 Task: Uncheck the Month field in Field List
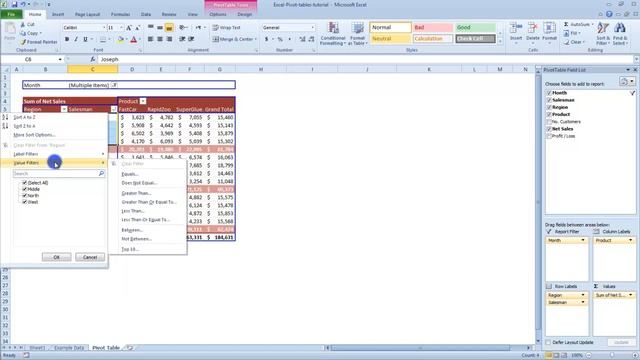pos(549,93)
